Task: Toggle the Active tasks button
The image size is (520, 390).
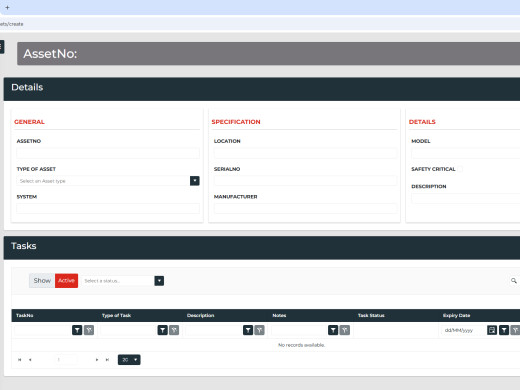Action: pos(66,281)
